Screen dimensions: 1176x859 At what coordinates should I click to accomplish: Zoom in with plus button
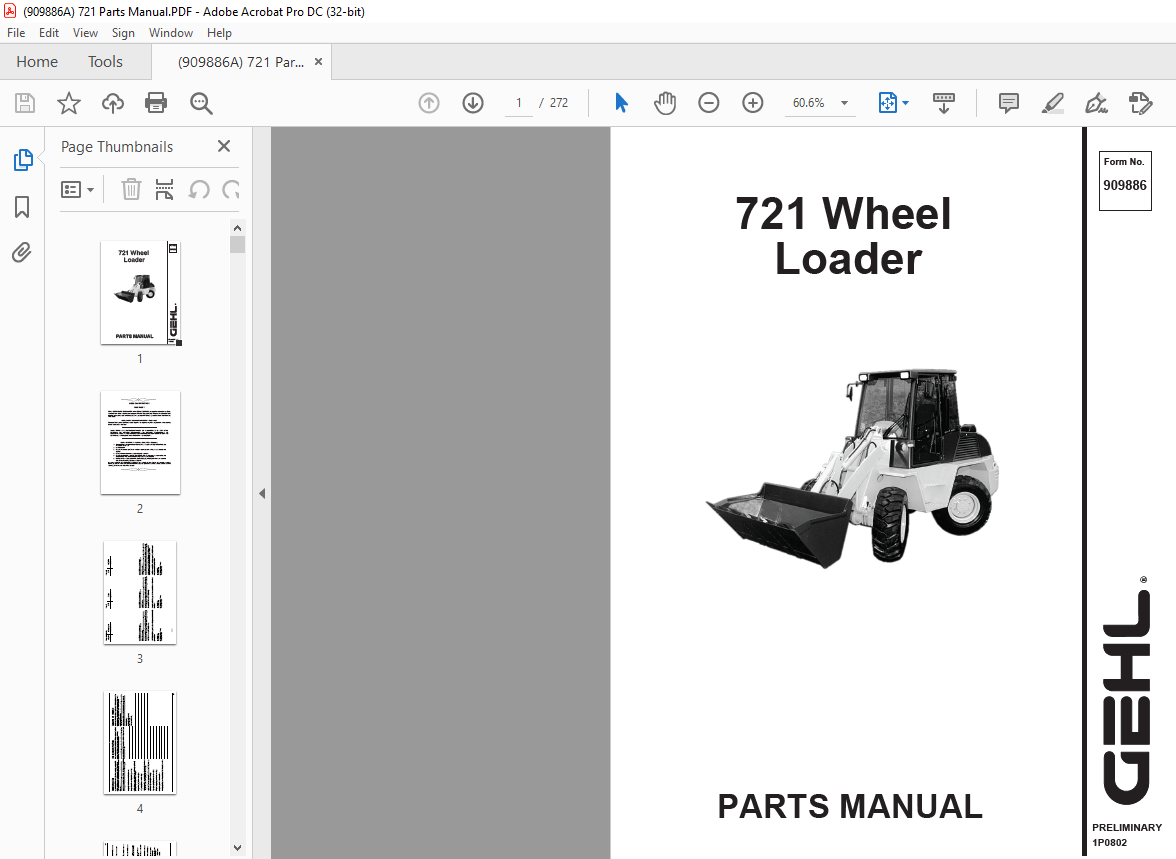click(x=753, y=103)
